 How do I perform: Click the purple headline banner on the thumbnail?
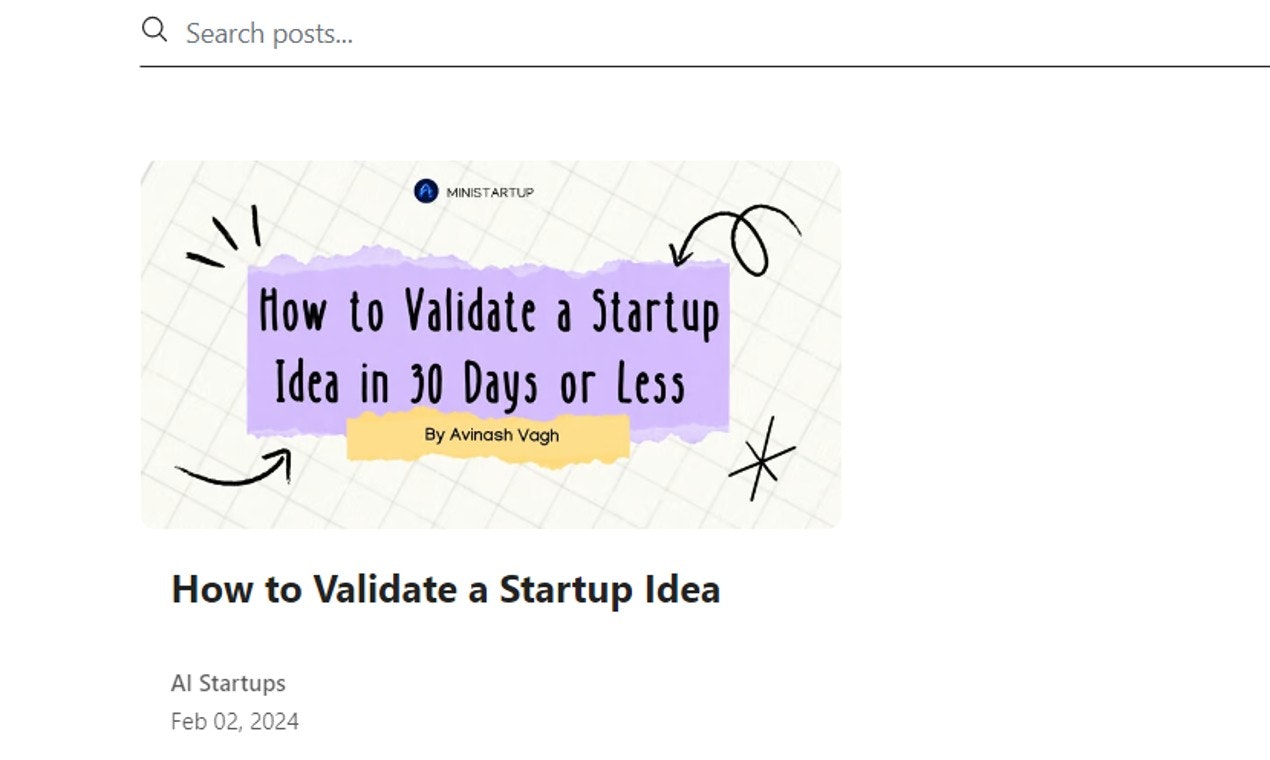click(x=490, y=345)
